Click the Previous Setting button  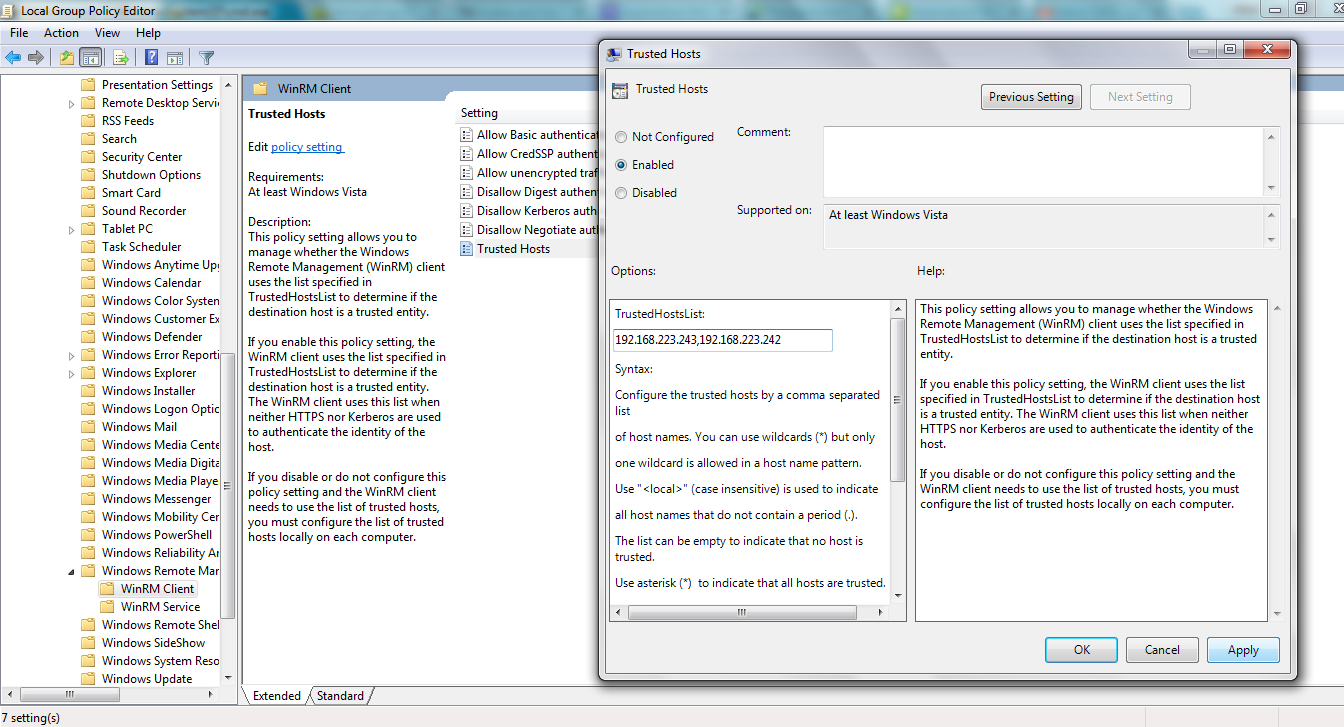click(1031, 97)
